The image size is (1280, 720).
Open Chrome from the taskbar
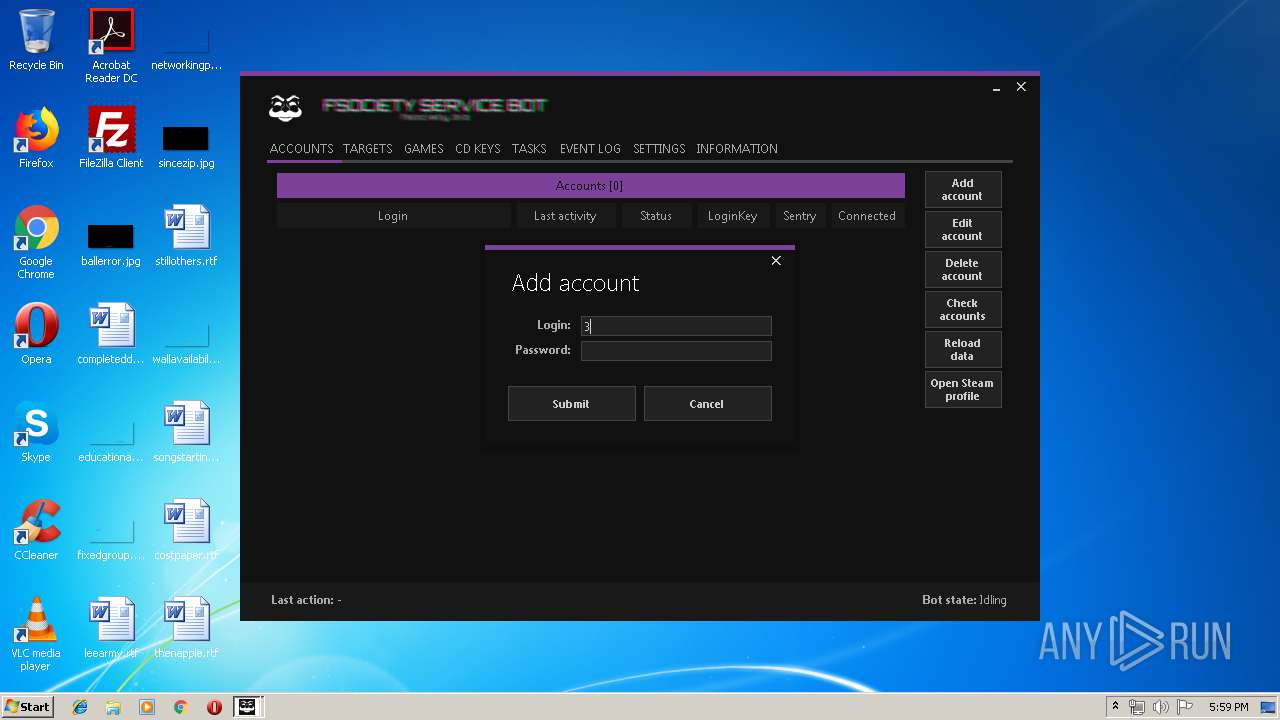pos(181,707)
